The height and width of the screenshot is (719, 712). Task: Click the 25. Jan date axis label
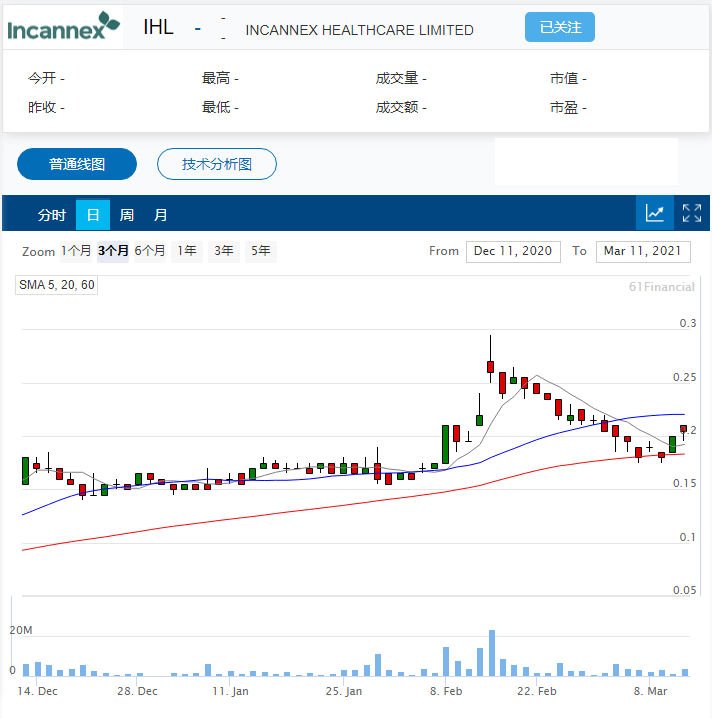pyautogui.click(x=343, y=691)
